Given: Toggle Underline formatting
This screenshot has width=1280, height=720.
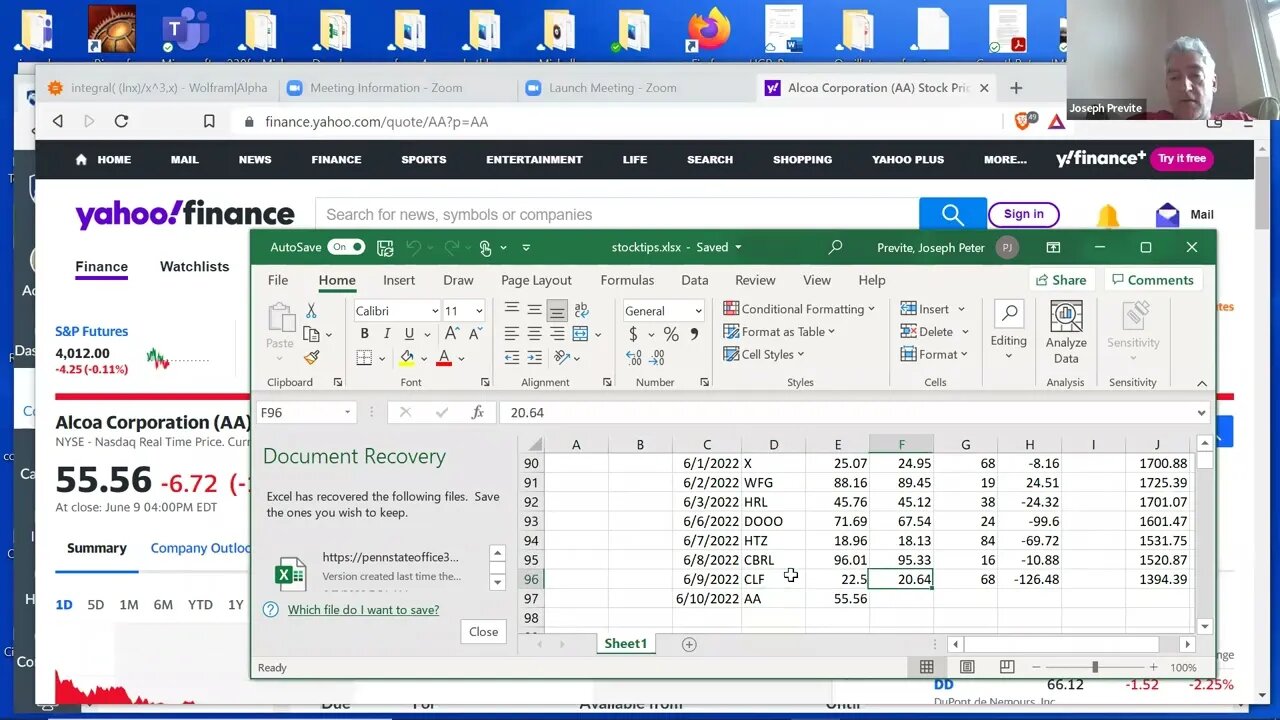Looking at the screenshot, I should 409,334.
